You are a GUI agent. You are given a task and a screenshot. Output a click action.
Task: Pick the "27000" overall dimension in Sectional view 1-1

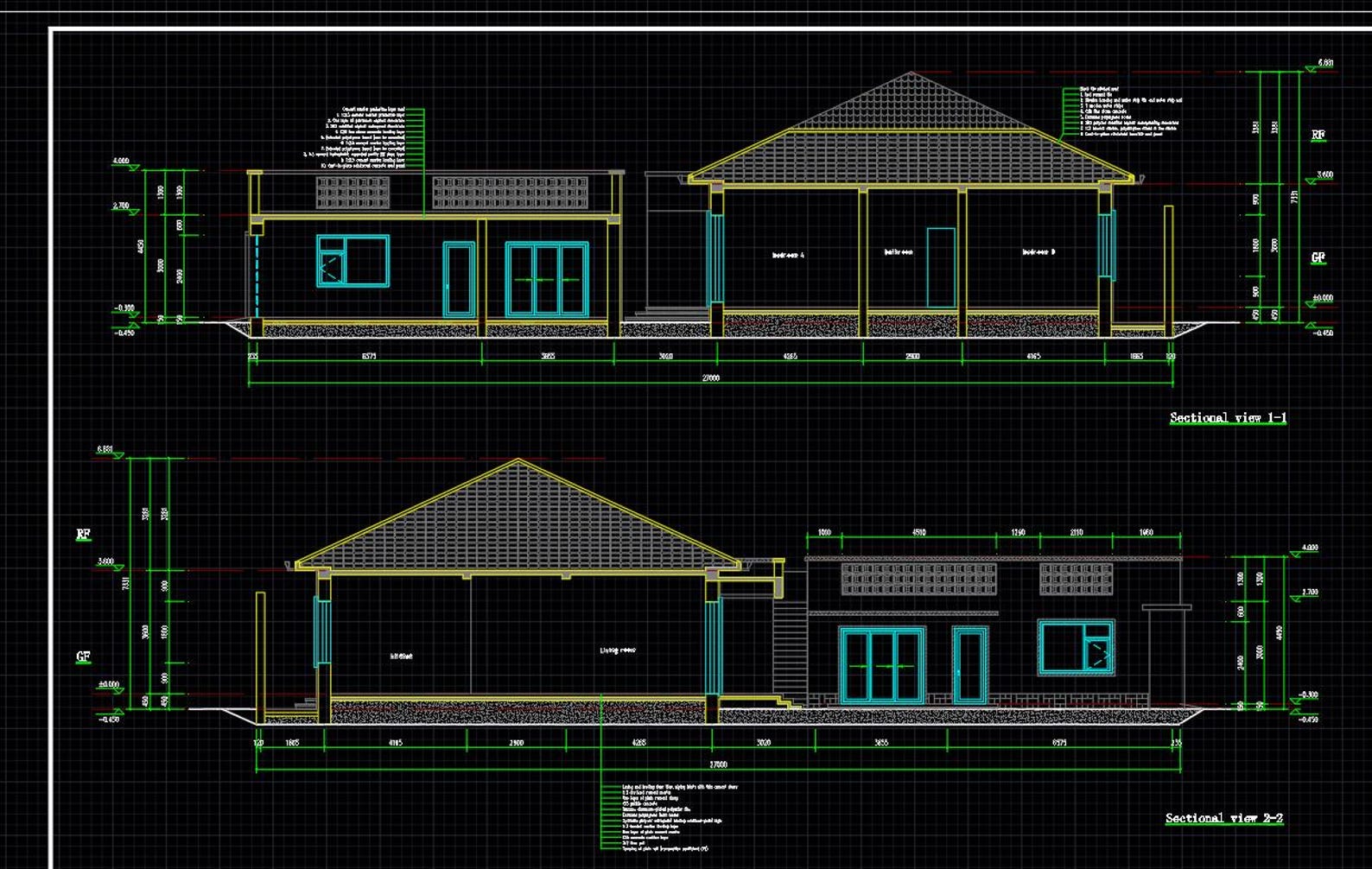709,377
